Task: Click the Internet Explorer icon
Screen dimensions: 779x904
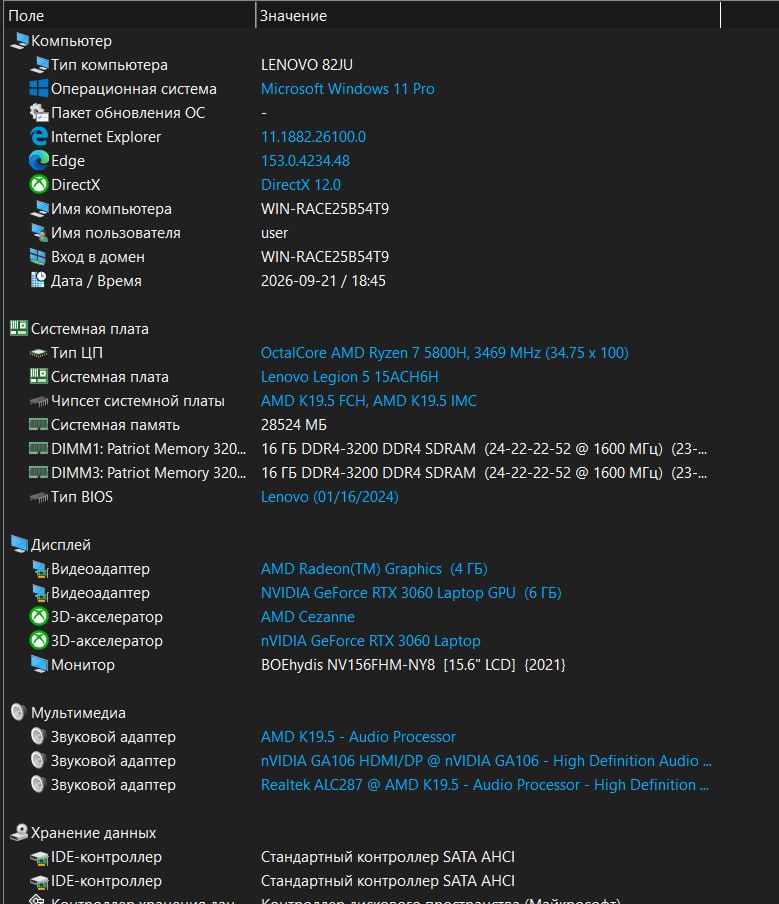Action: pyautogui.click(x=39, y=137)
